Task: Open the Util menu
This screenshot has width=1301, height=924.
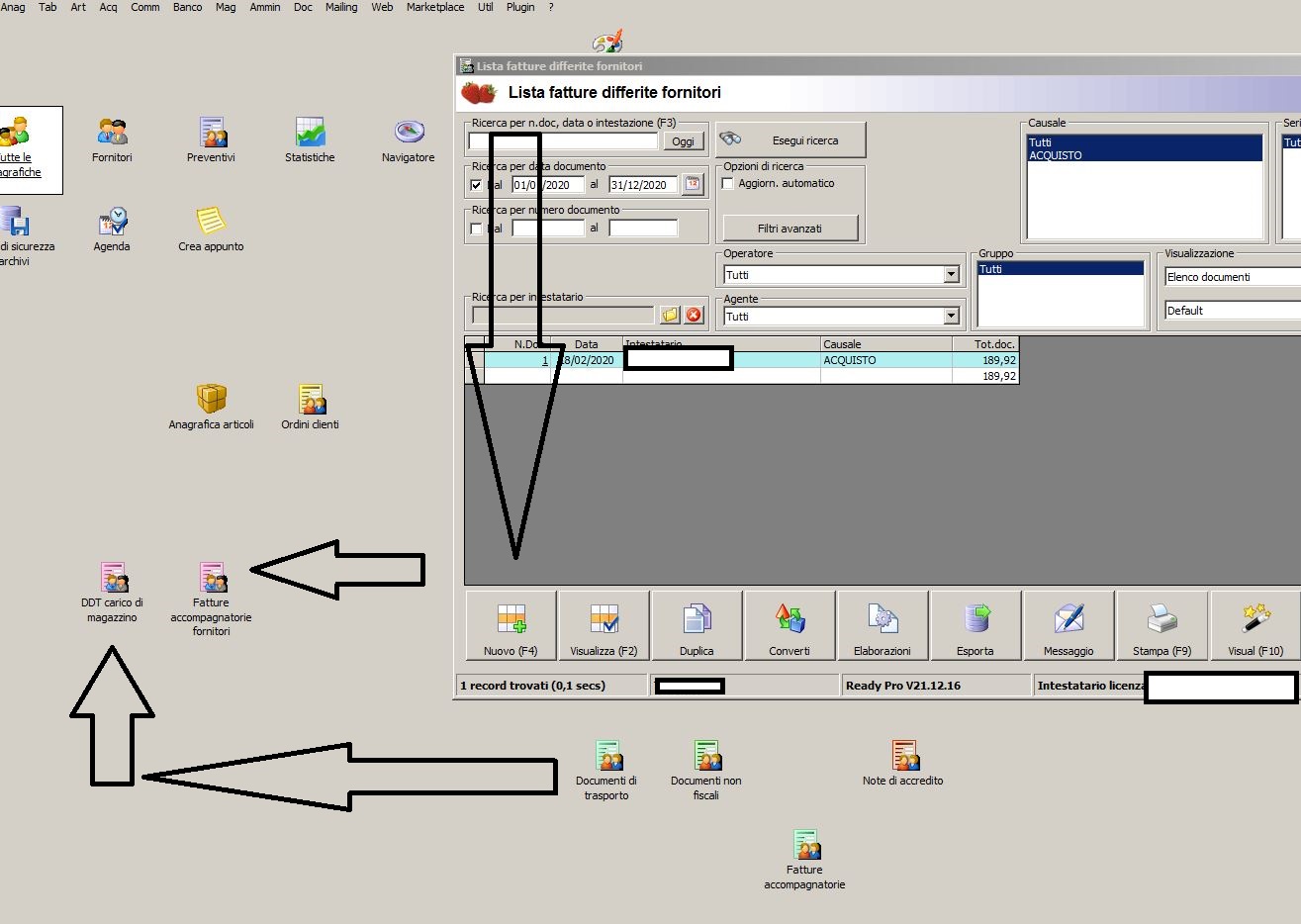Action: coord(485,7)
